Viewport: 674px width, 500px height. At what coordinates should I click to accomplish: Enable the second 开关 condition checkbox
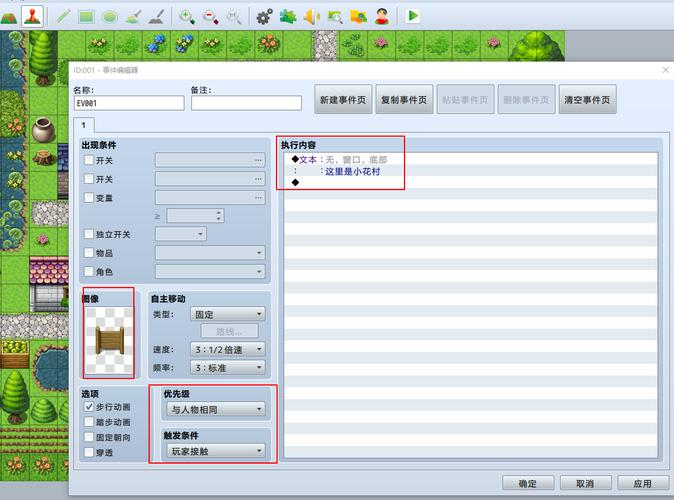[89, 178]
